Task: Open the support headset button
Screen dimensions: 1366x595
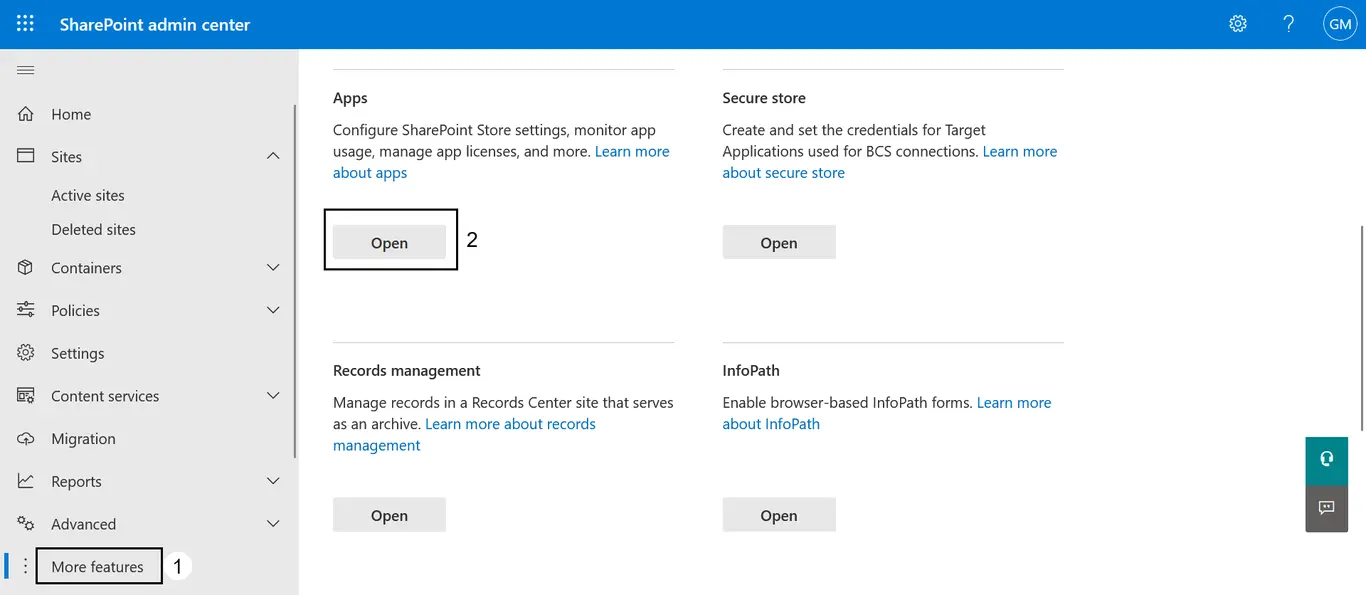Action: click(x=1327, y=459)
